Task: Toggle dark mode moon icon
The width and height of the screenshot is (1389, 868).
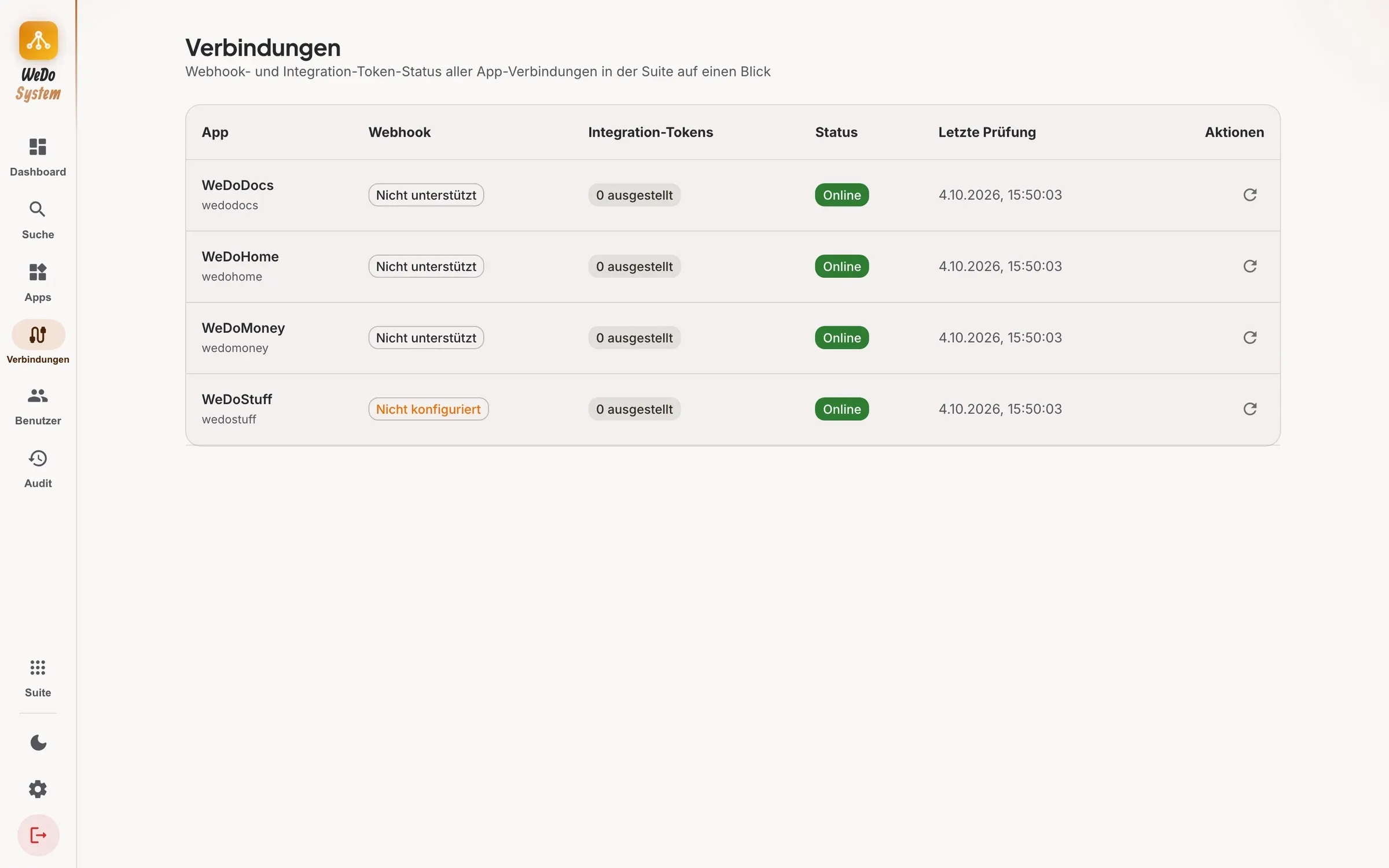Action: coord(38,742)
